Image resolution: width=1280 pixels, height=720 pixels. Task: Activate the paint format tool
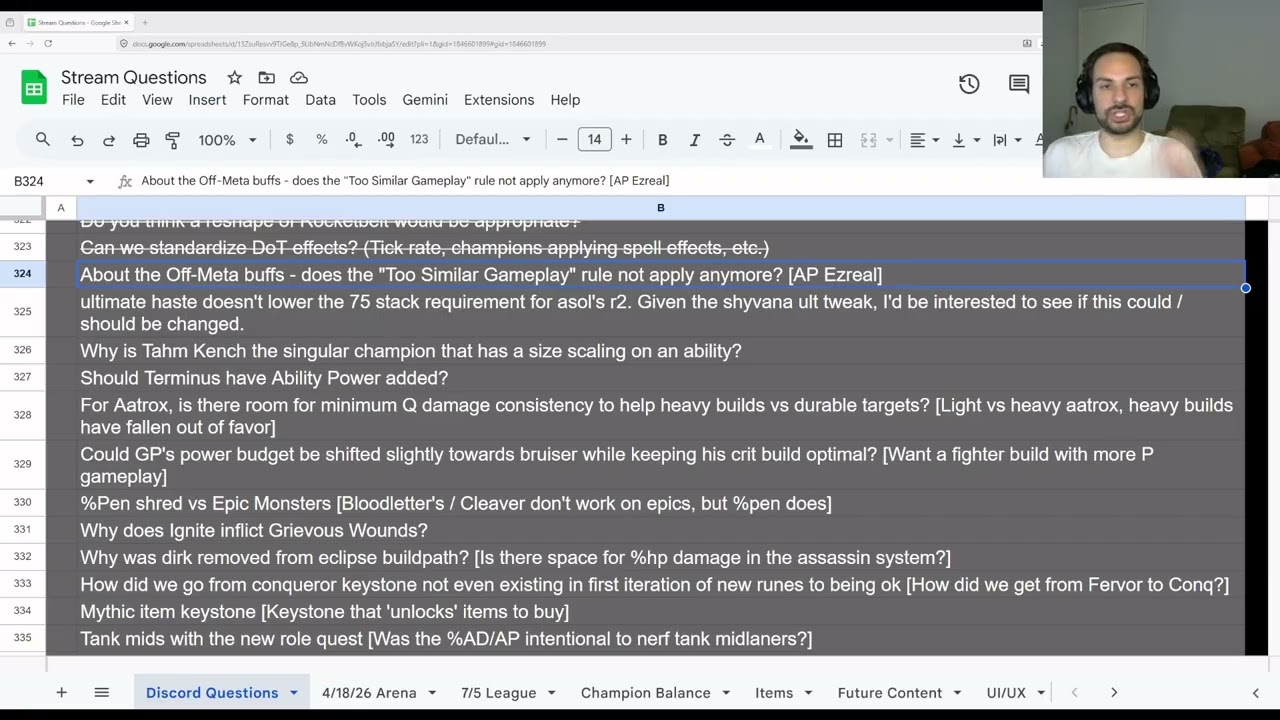tap(173, 140)
